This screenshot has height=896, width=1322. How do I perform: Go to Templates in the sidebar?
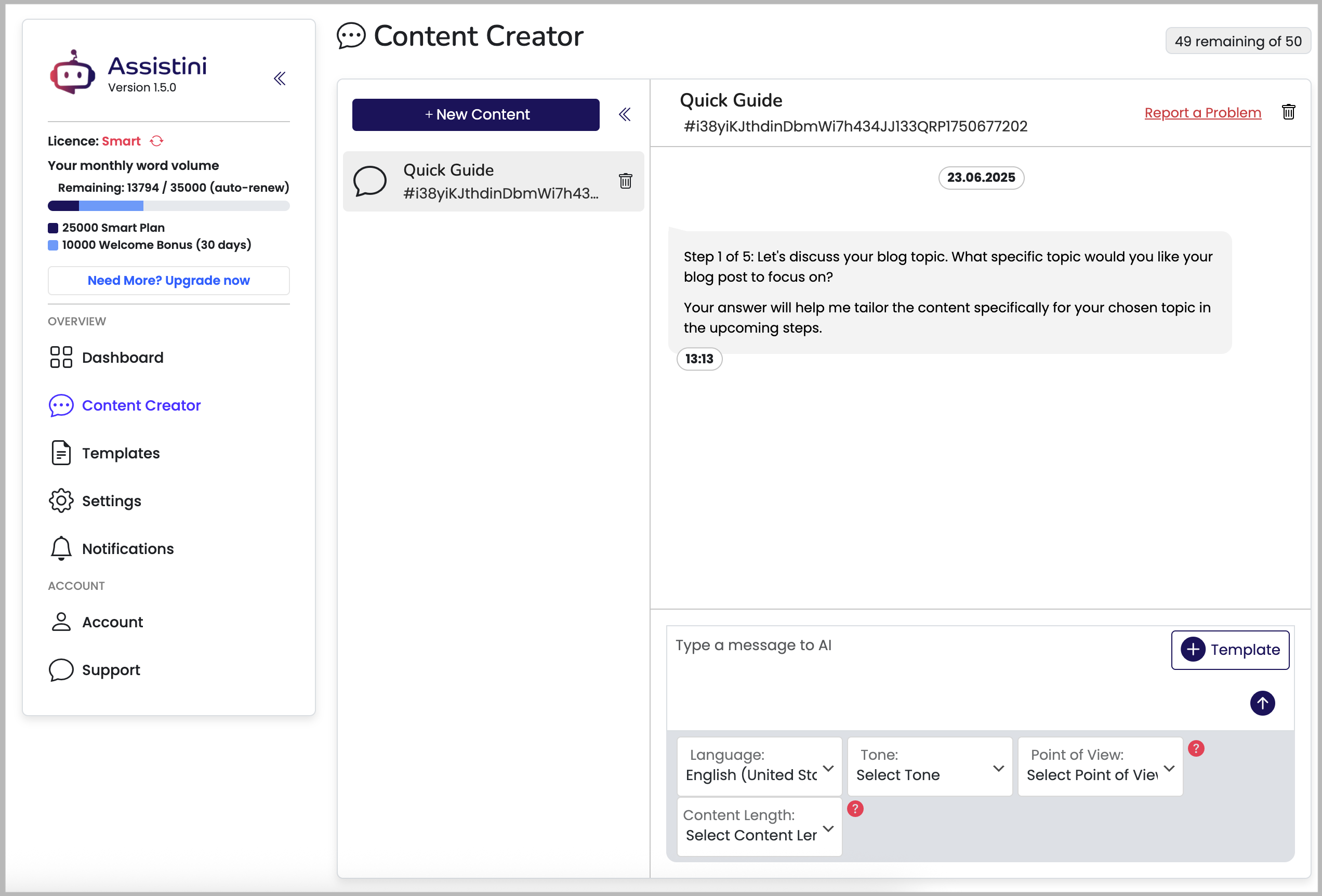tap(121, 453)
